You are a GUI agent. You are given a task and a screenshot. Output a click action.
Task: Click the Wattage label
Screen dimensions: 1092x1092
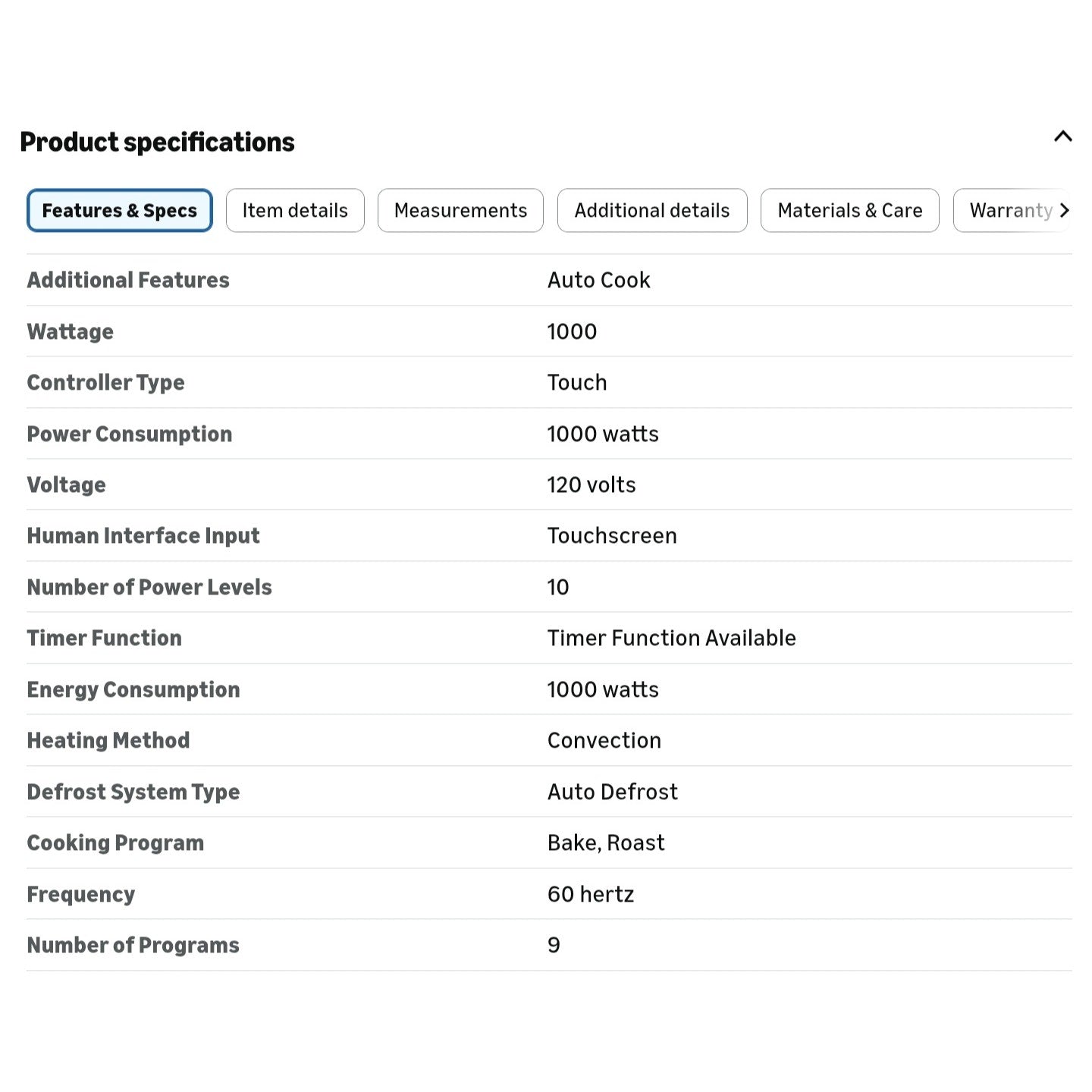71,331
